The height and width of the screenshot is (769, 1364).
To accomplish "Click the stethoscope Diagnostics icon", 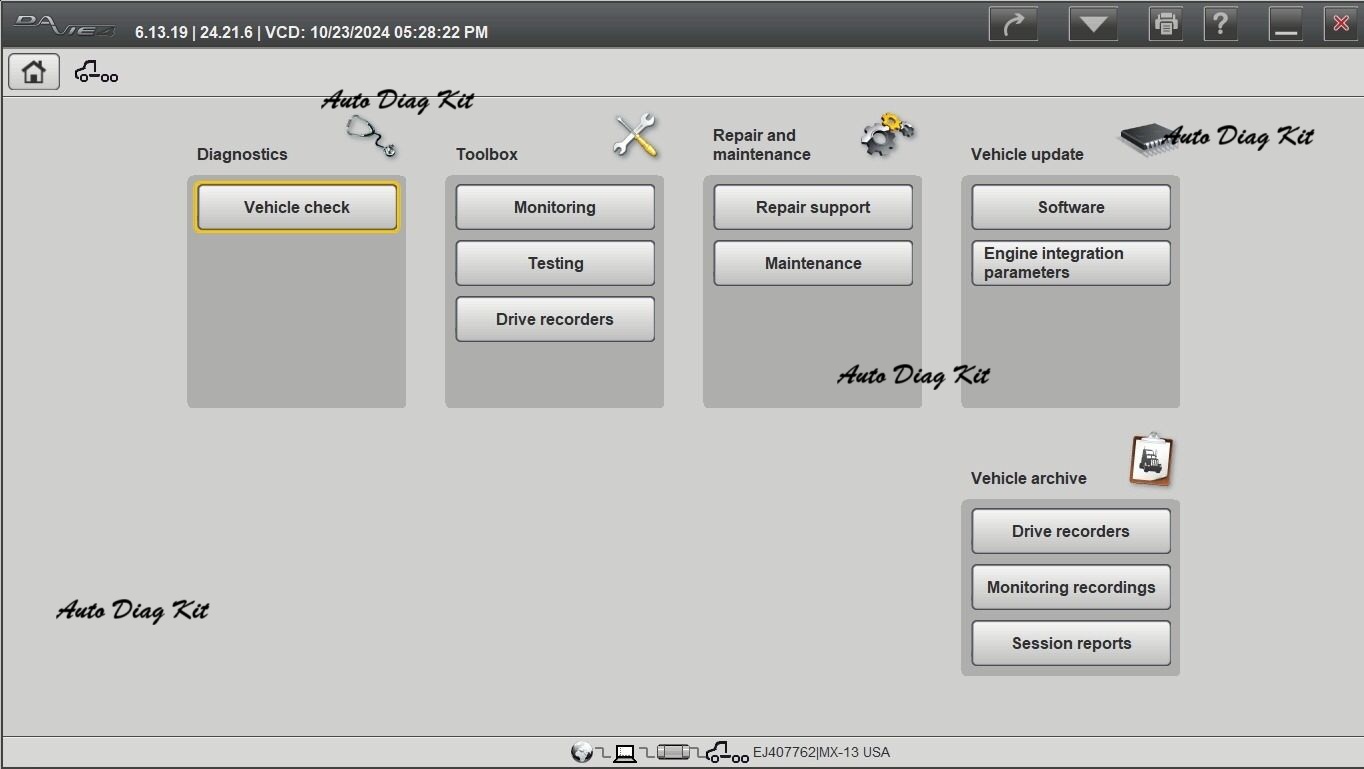I will click(x=372, y=136).
